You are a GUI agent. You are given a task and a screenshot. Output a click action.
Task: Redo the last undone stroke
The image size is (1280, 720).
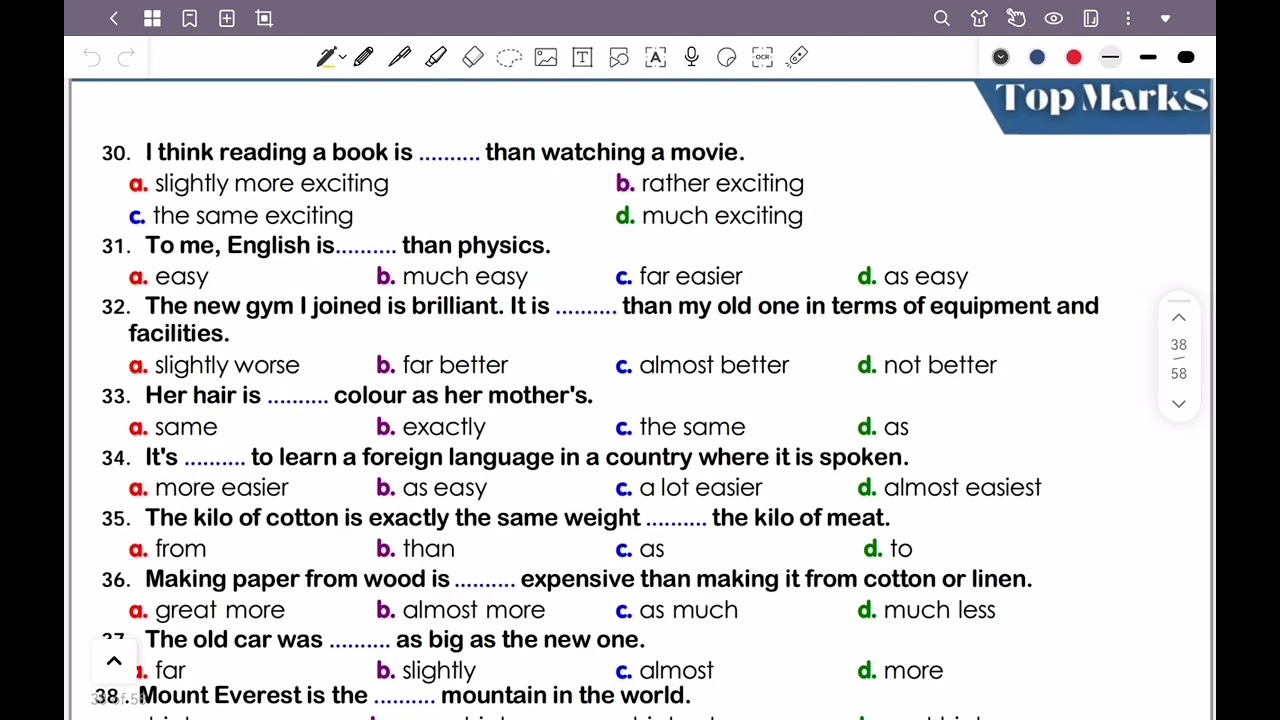(x=126, y=58)
